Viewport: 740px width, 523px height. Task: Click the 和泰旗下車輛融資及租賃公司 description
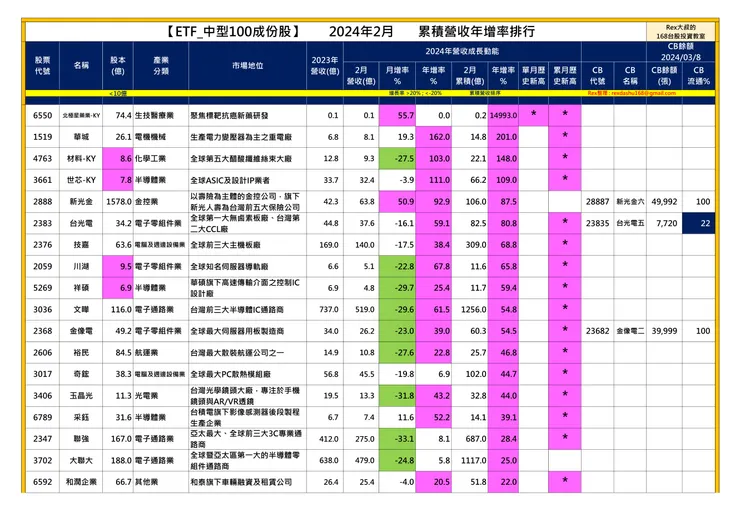[x=241, y=482]
